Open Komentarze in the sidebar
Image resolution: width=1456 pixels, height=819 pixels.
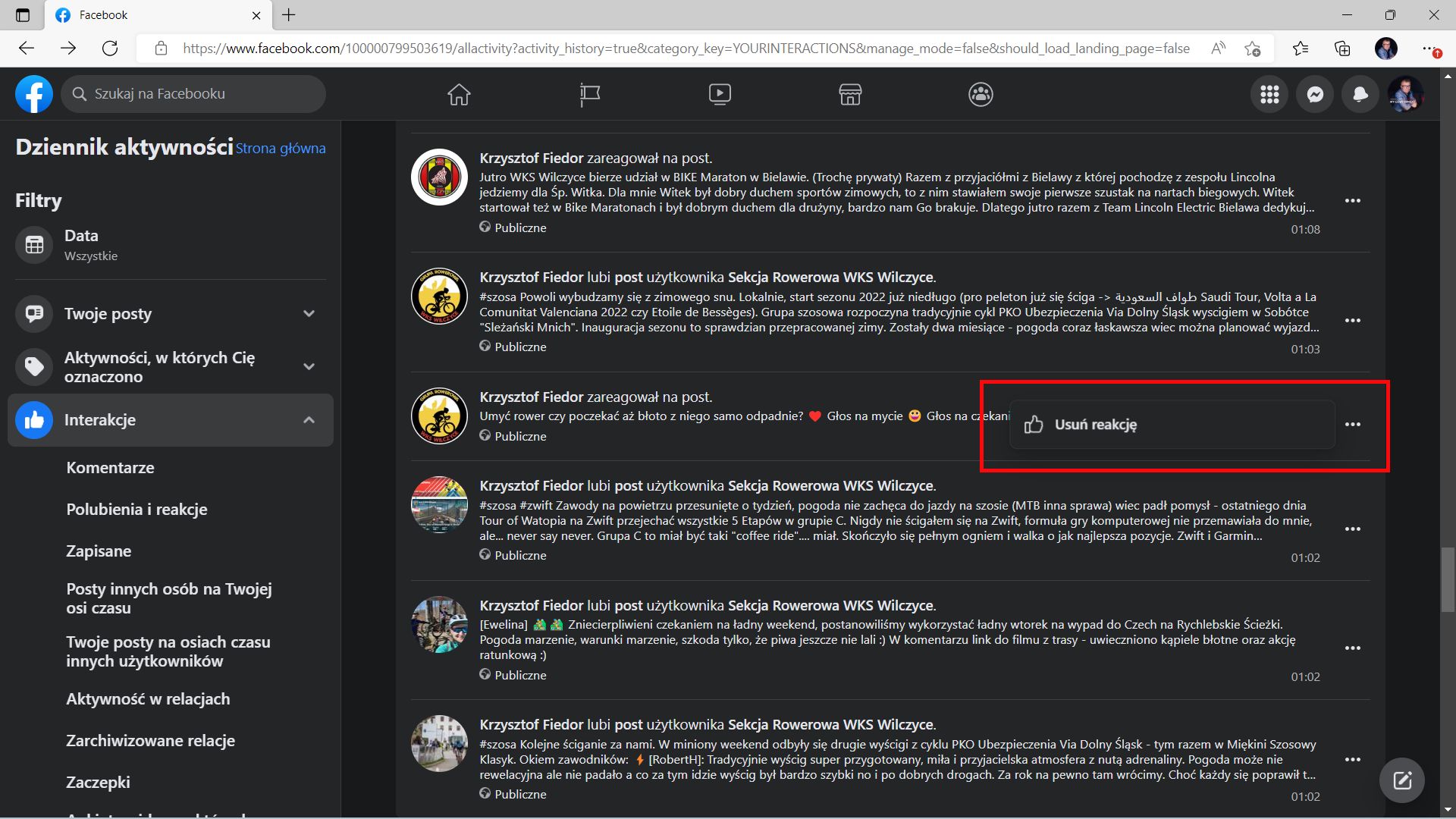110,468
